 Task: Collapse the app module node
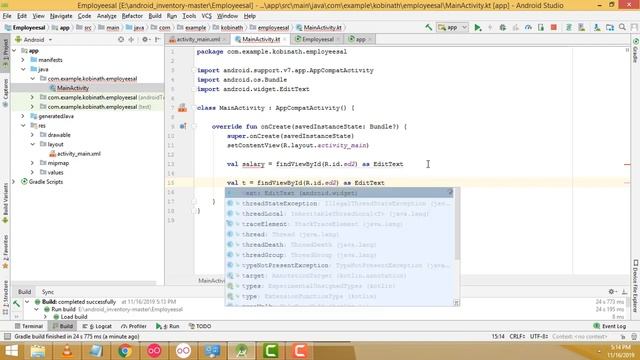click(14, 51)
